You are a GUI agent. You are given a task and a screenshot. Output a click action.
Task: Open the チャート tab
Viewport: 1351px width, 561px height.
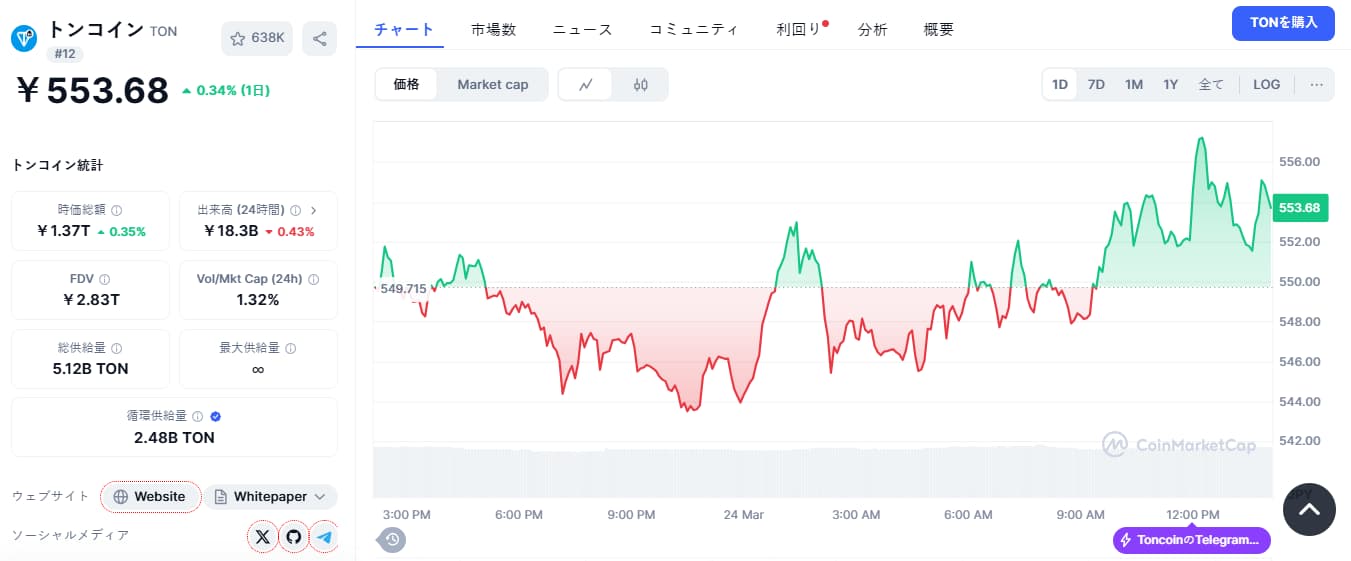404,29
